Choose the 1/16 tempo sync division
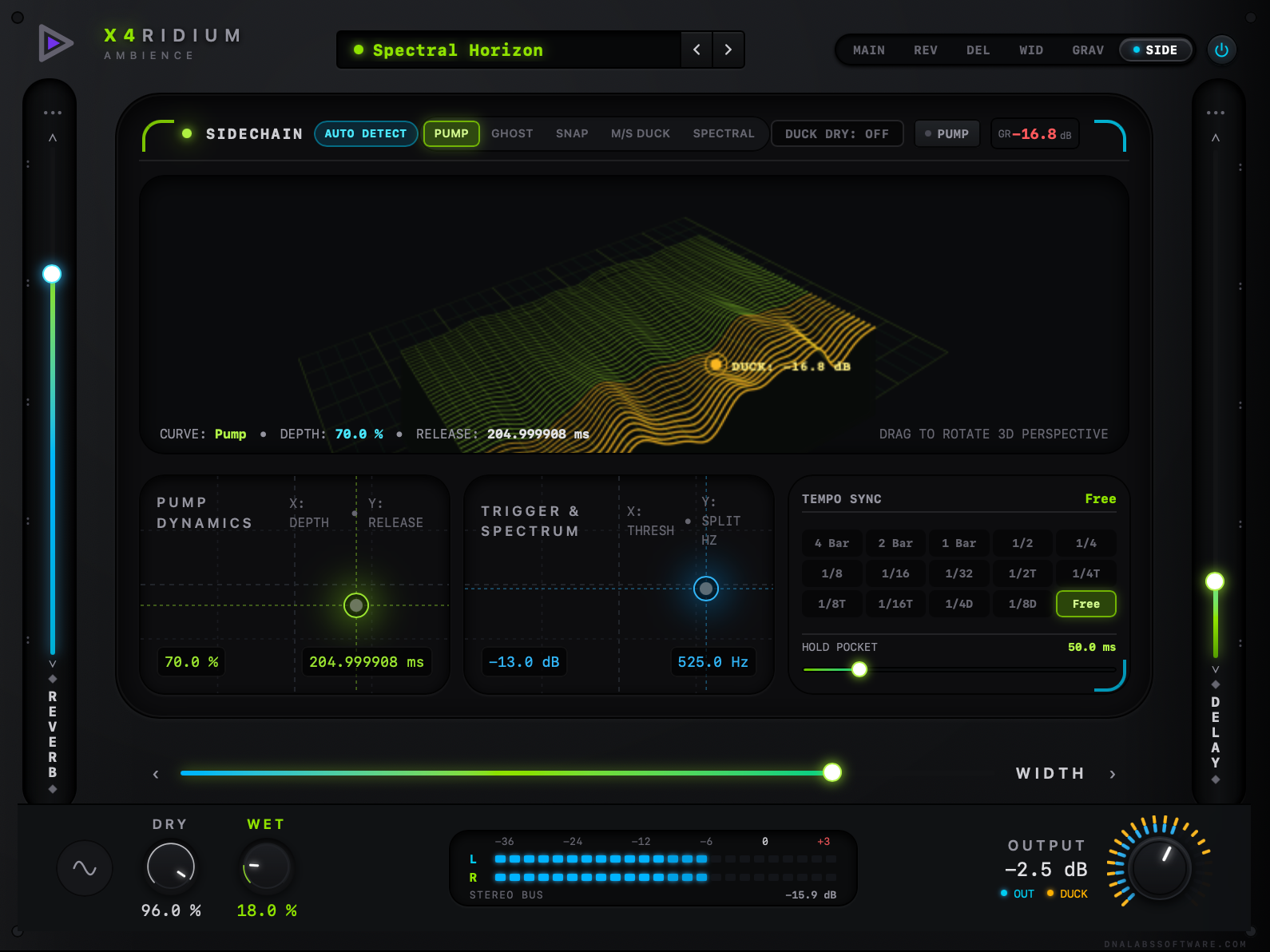This screenshot has width=1270, height=952. pyautogui.click(x=895, y=573)
